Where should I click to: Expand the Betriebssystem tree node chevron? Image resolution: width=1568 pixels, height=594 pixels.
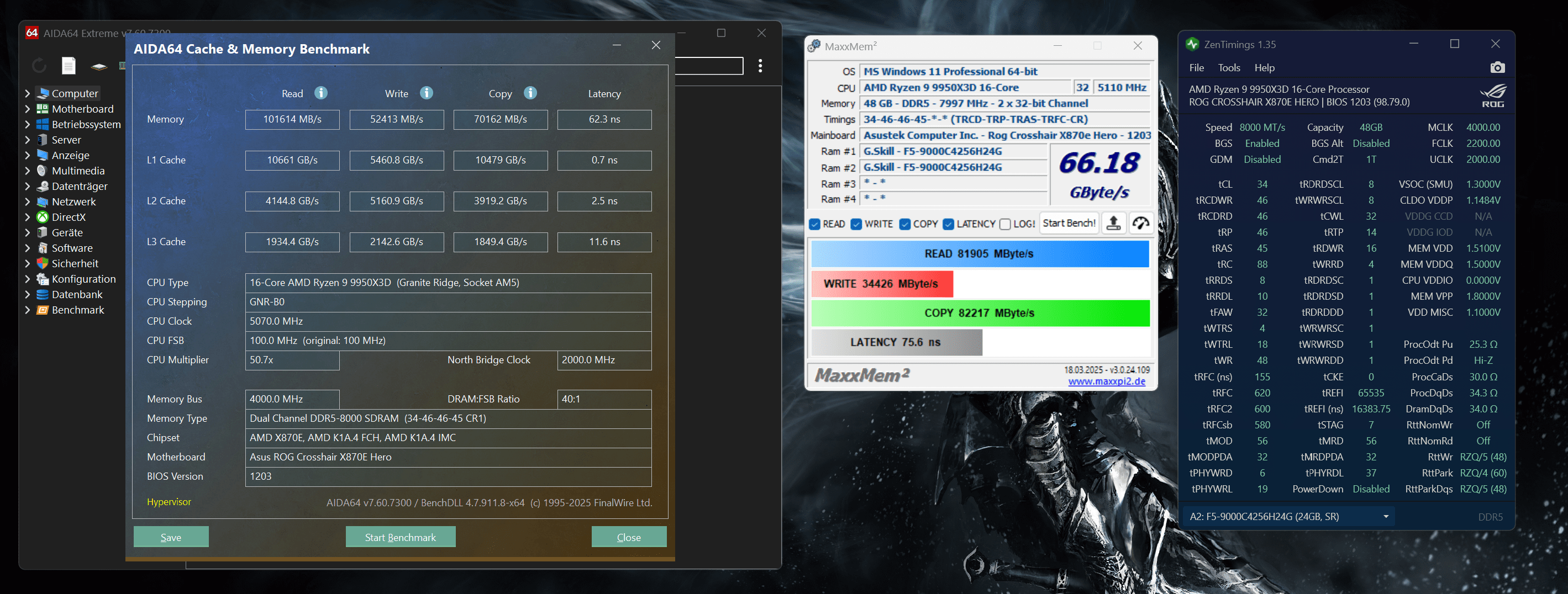coord(28,125)
